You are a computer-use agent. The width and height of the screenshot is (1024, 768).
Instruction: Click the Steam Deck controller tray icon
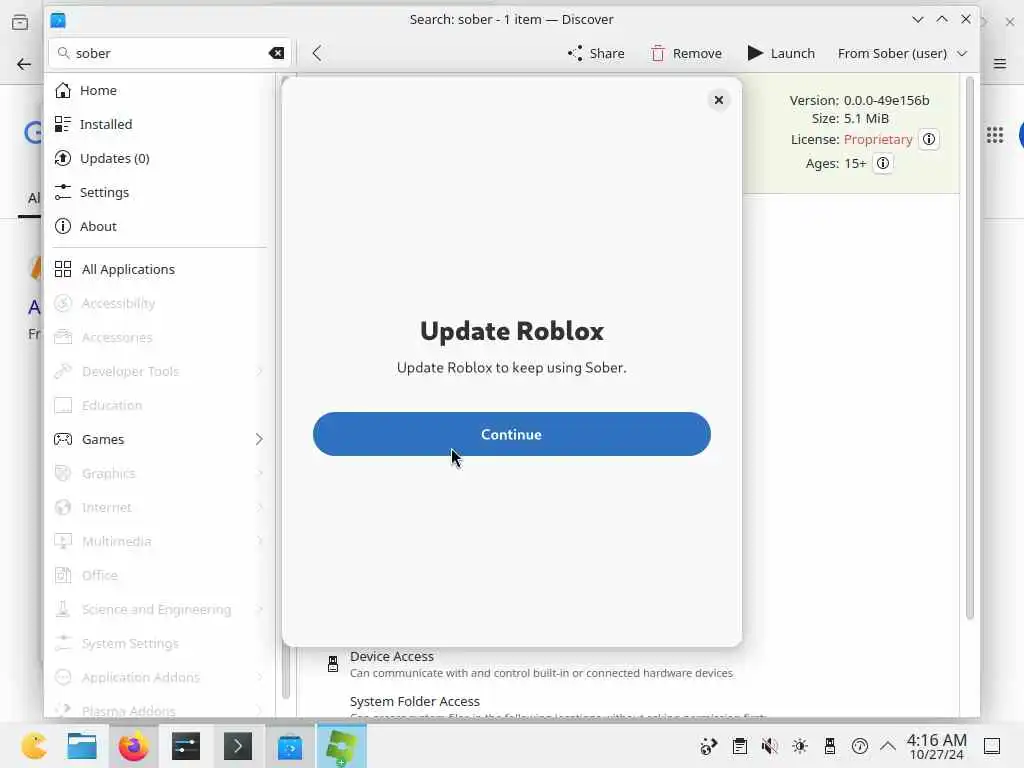click(709, 746)
